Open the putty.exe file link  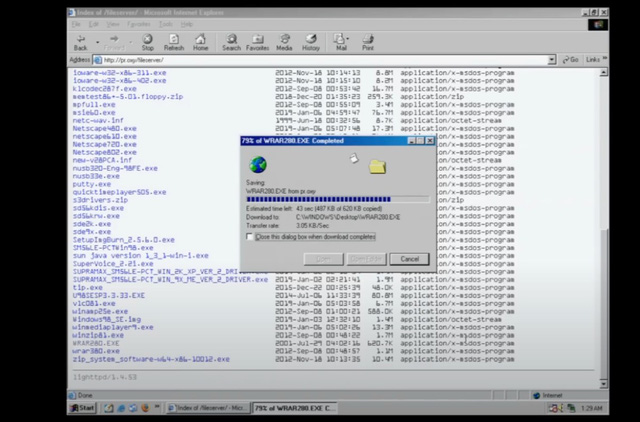pyautogui.click(x=91, y=184)
